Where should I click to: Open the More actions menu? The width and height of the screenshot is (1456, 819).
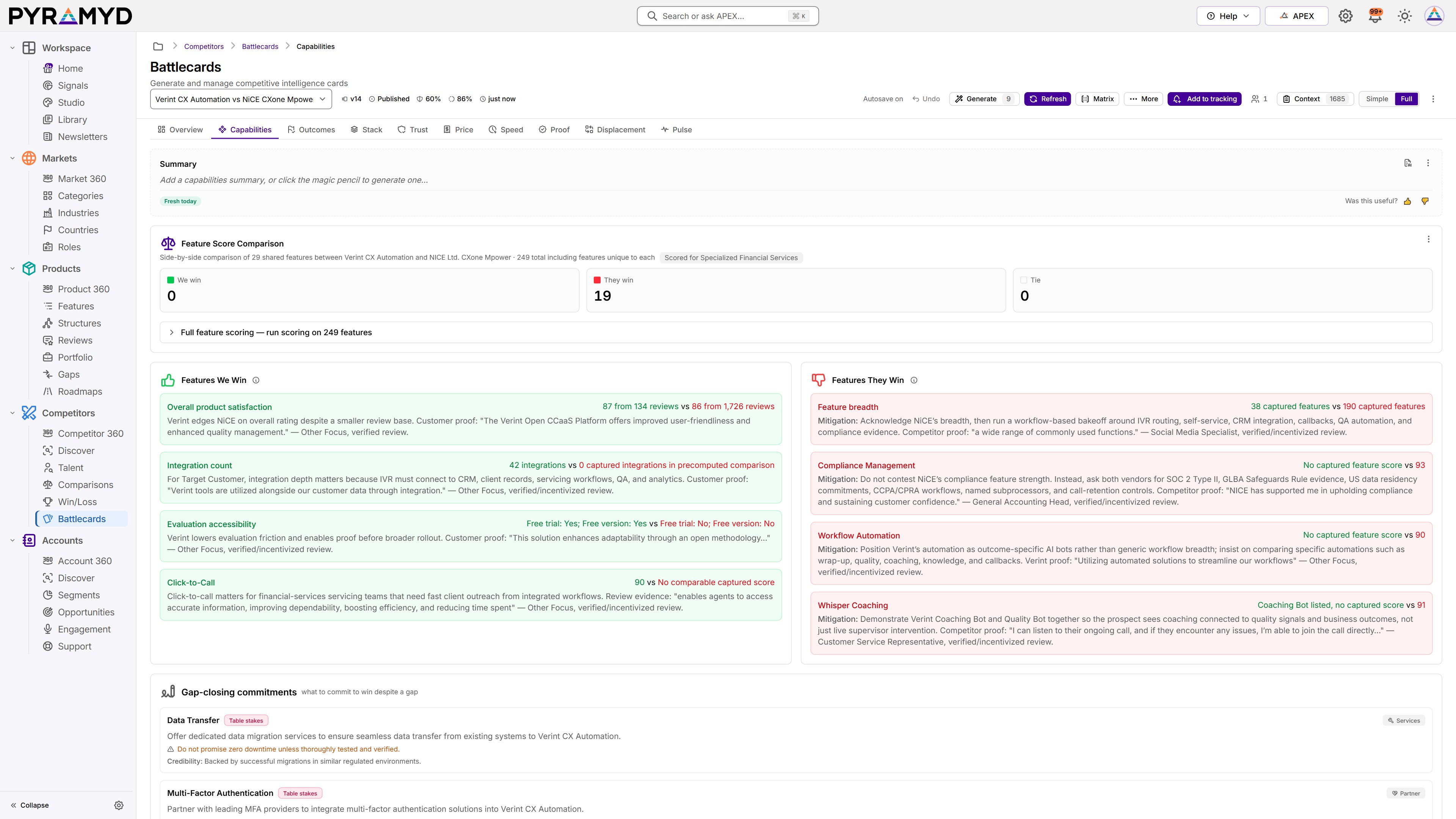click(x=1144, y=99)
